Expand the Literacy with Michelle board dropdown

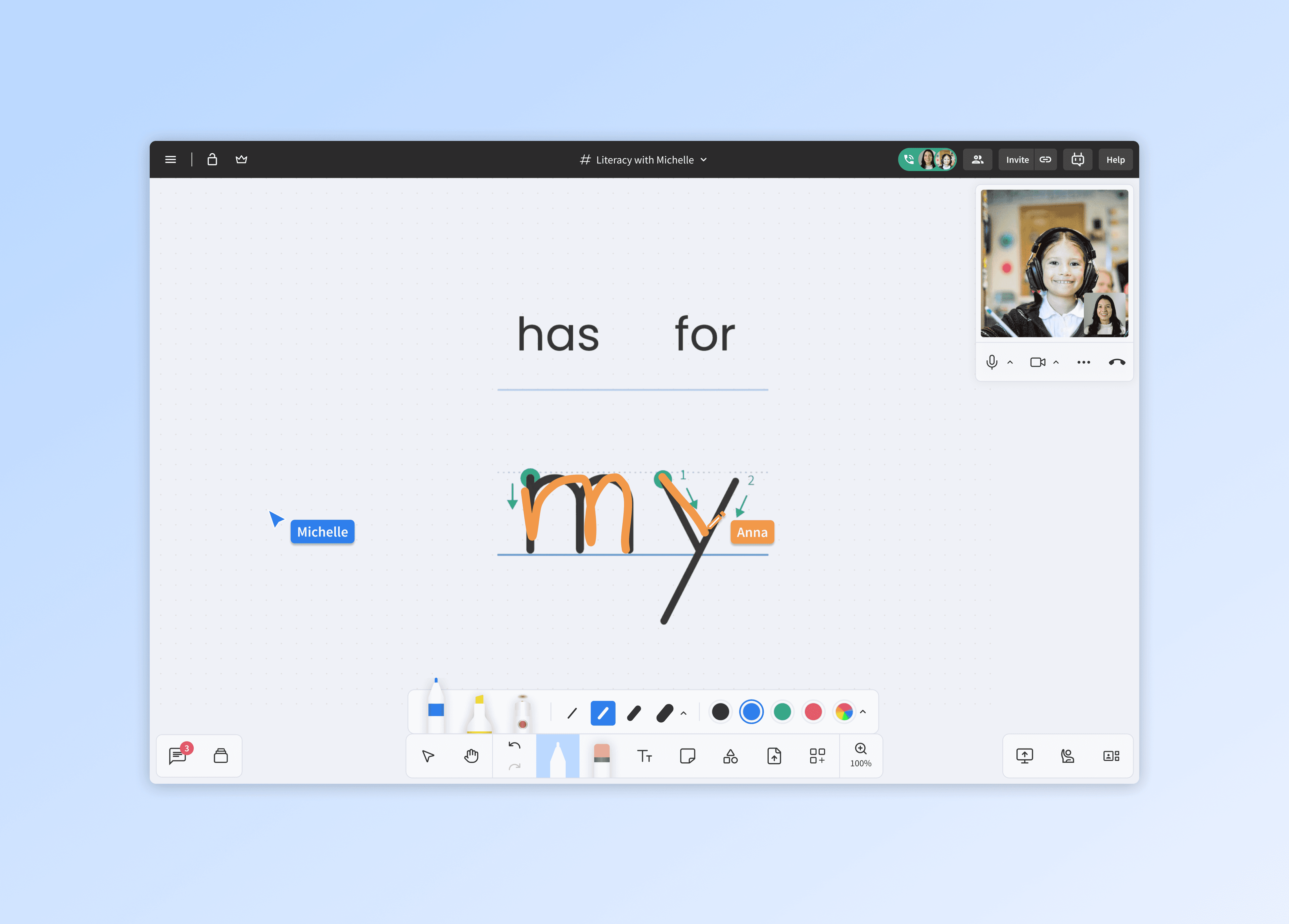coord(704,160)
